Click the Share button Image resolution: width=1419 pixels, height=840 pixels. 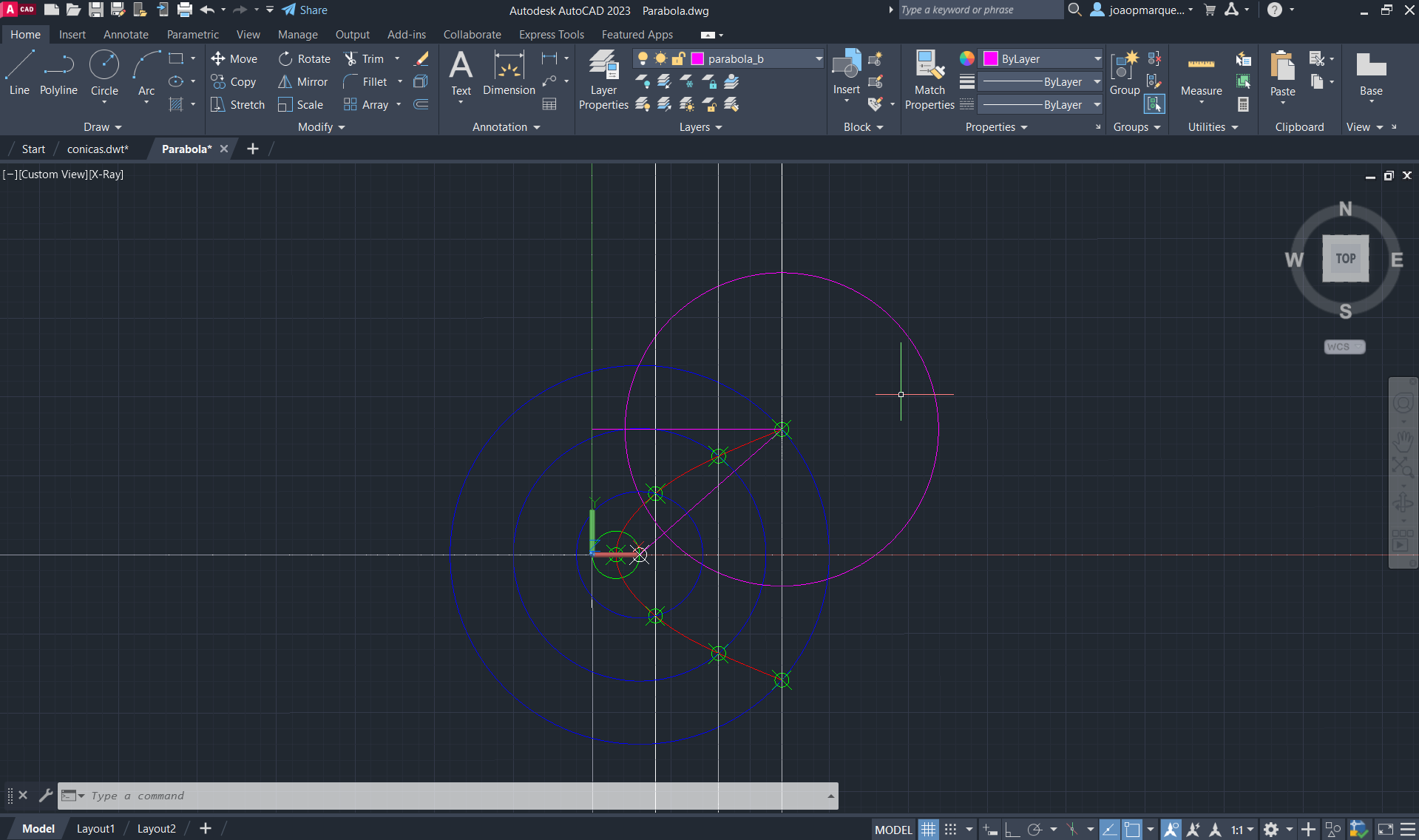click(x=305, y=10)
